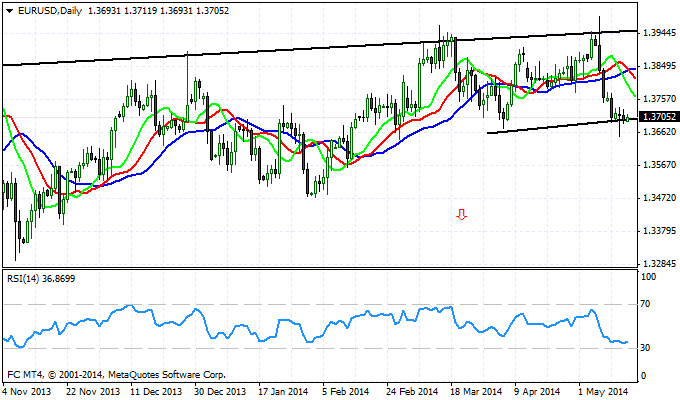Image resolution: width=680 pixels, height=400 pixels.
Task: Click the red down arrow marker
Action: pos(461,214)
